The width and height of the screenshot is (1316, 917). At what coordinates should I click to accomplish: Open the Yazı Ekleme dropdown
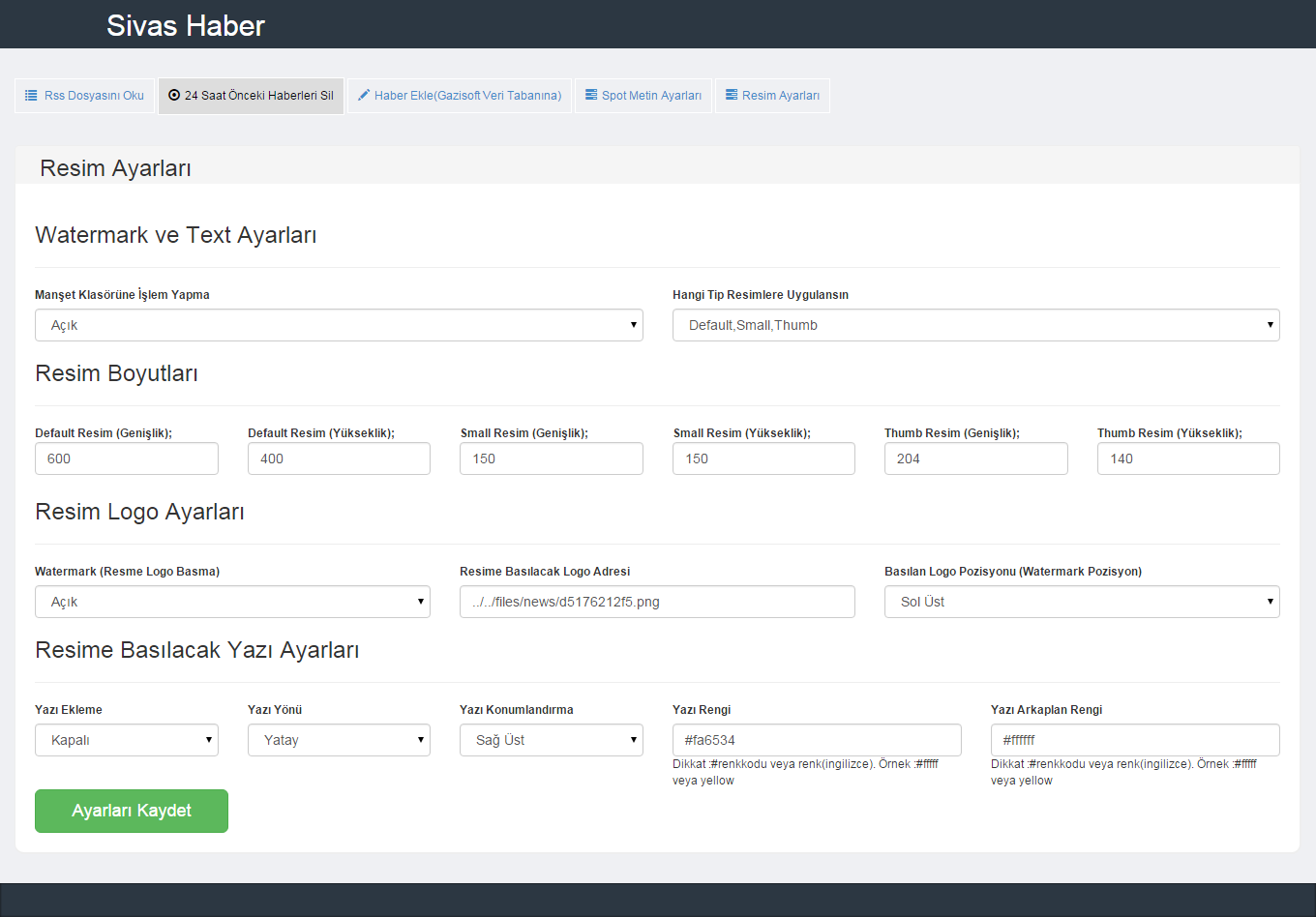[127, 740]
